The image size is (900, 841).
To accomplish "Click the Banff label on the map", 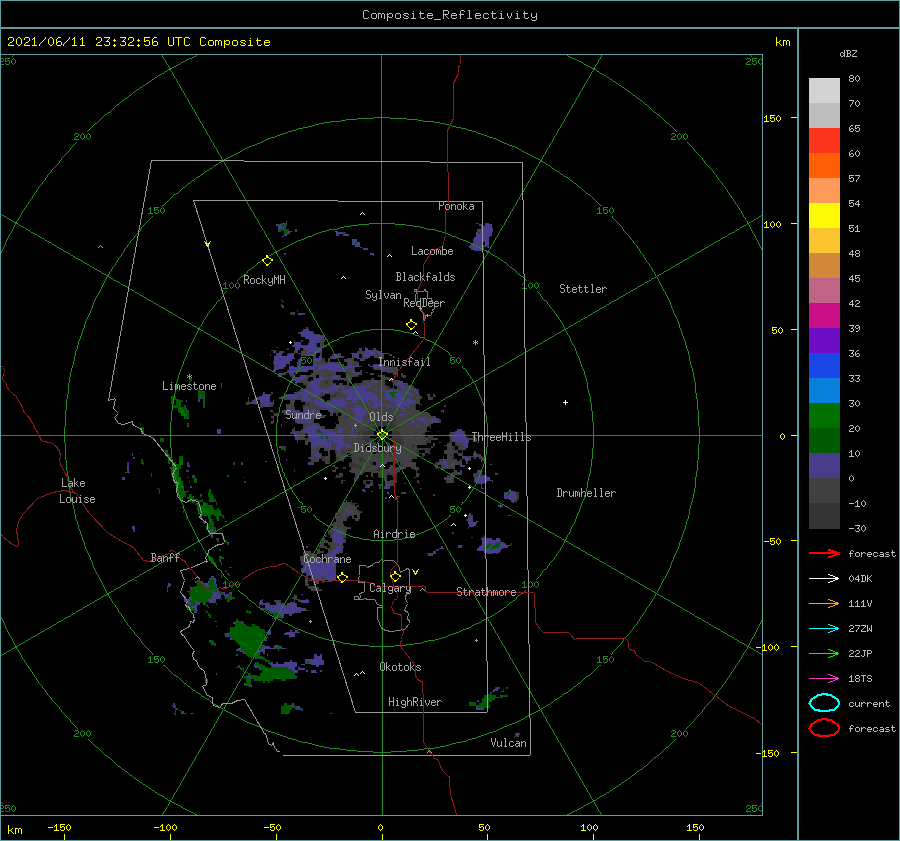I will click(x=165, y=557).
